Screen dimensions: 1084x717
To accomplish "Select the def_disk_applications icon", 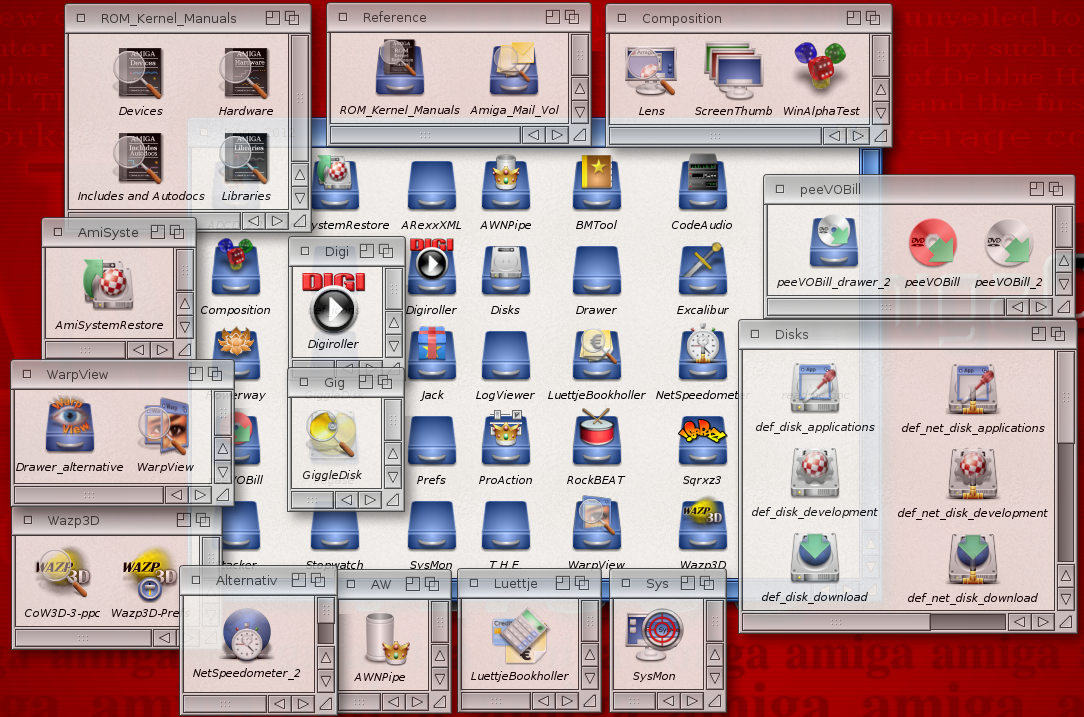I will point(814,389).
